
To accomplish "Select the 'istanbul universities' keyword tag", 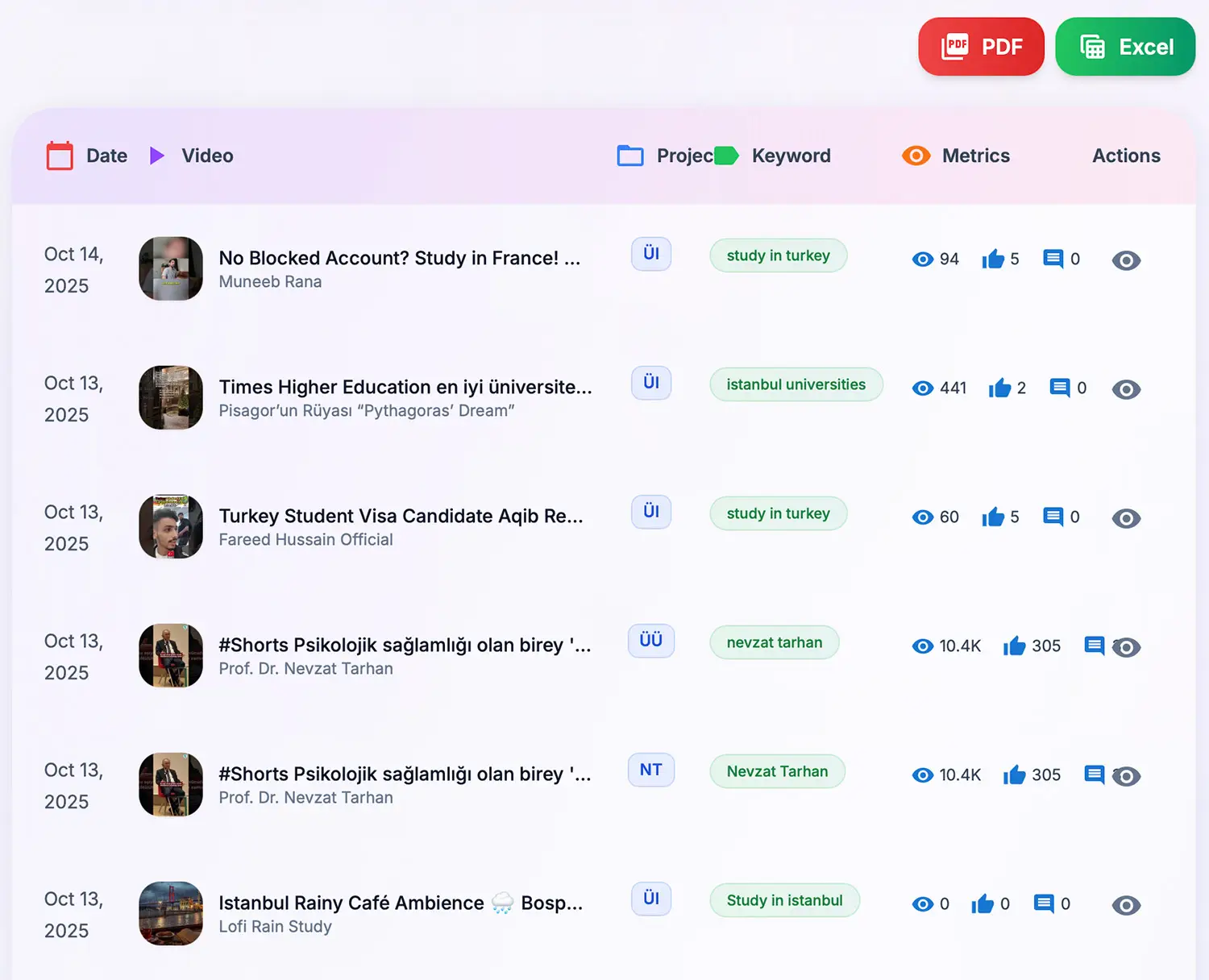I will point(796,384).
